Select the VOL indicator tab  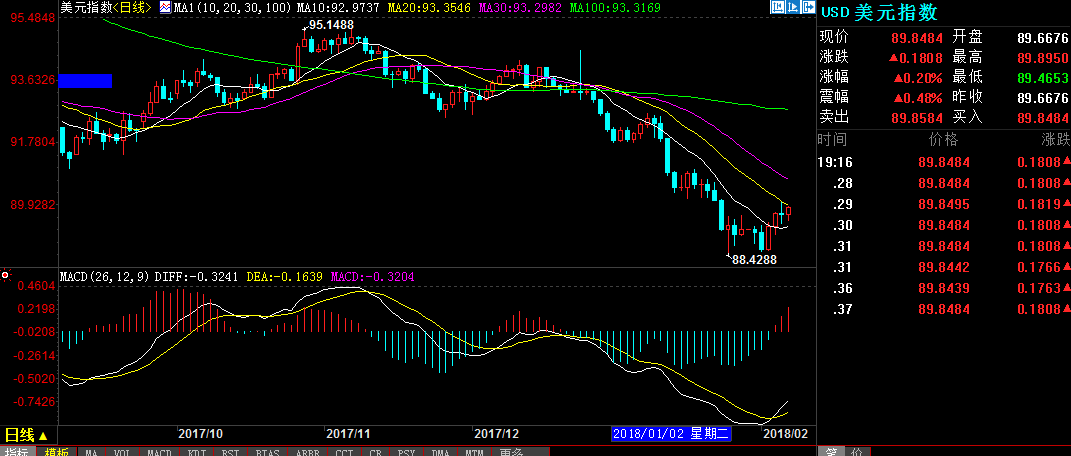point(123,452)
